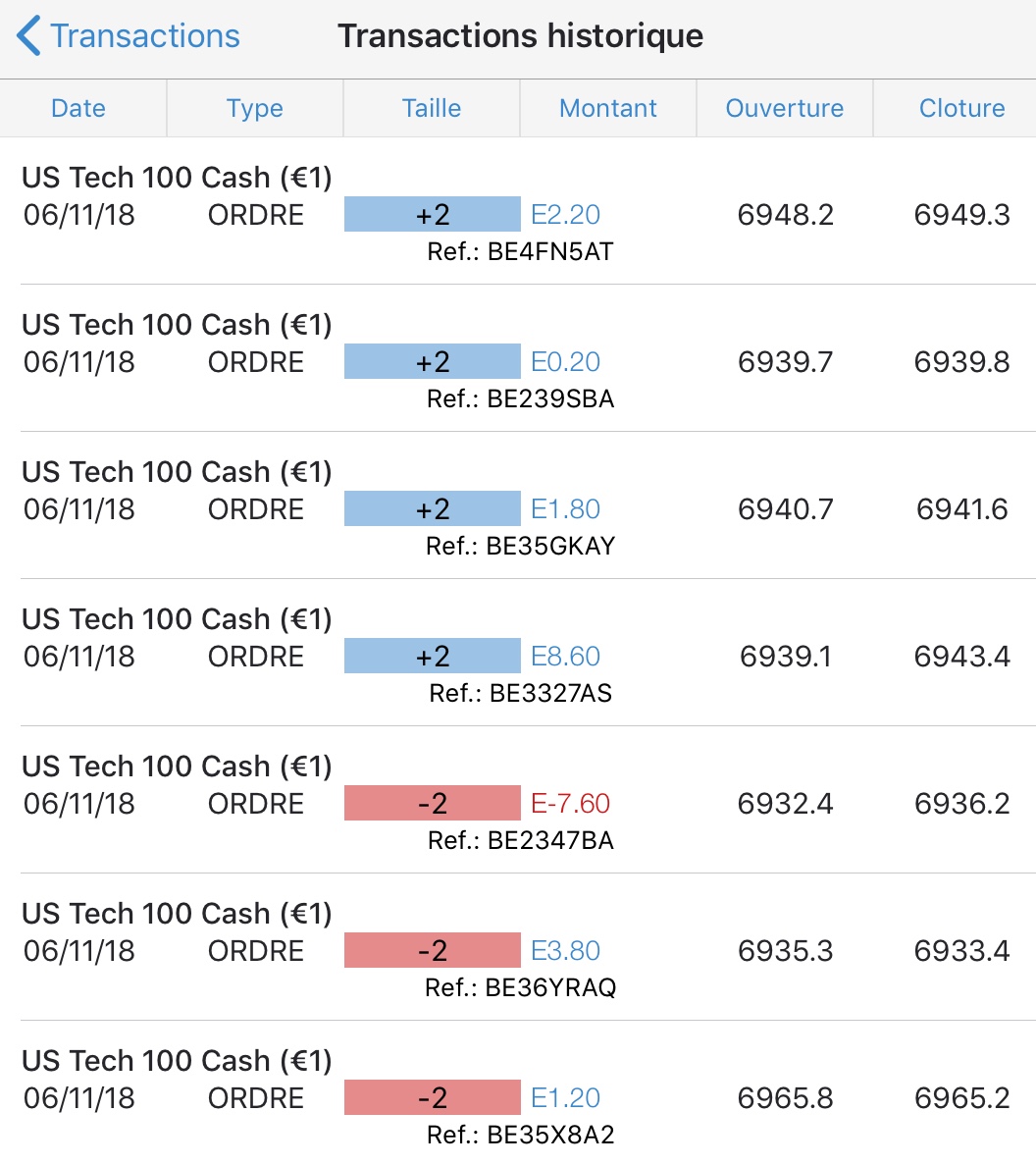Sort by Date column header
Viewport: 1036px width, 1165px height.
[x=78, y=108]
